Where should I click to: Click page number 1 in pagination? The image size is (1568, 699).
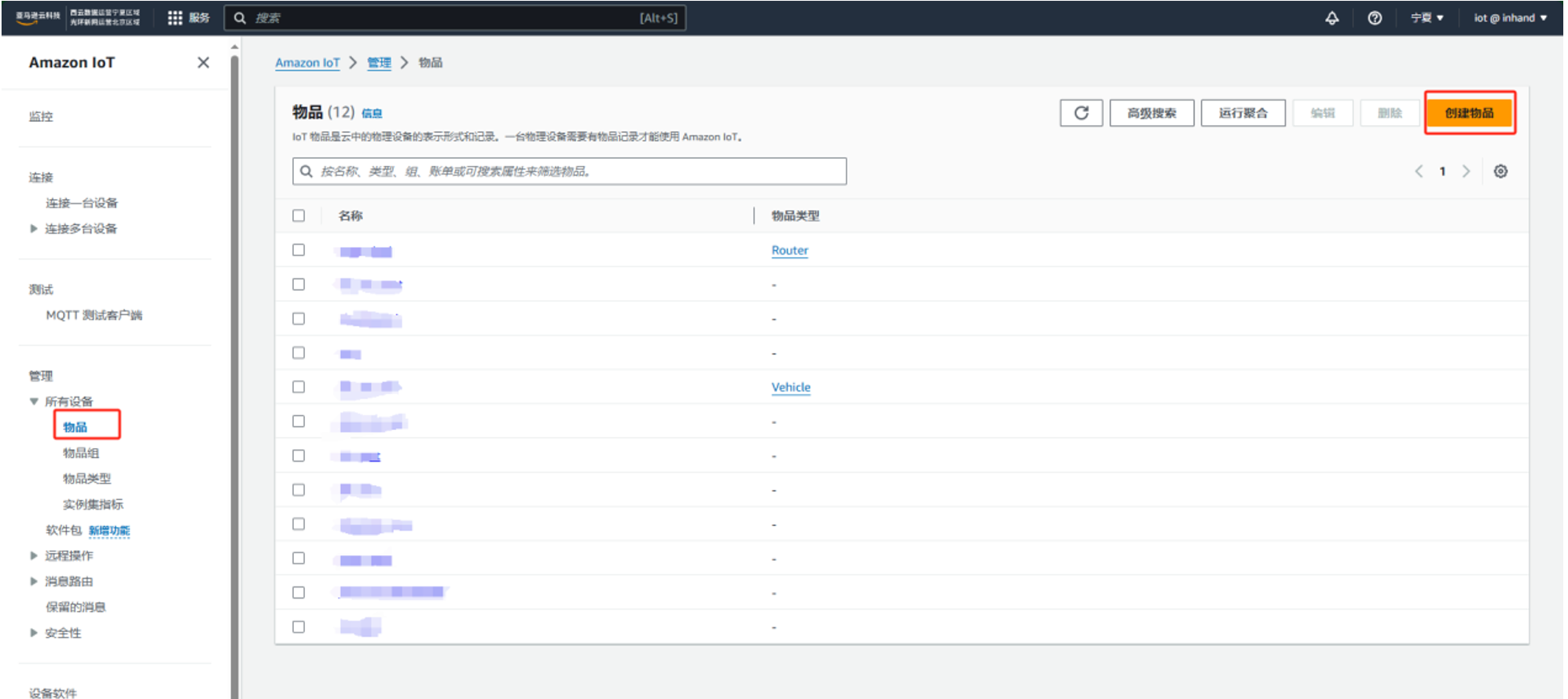coord(1442,171)
